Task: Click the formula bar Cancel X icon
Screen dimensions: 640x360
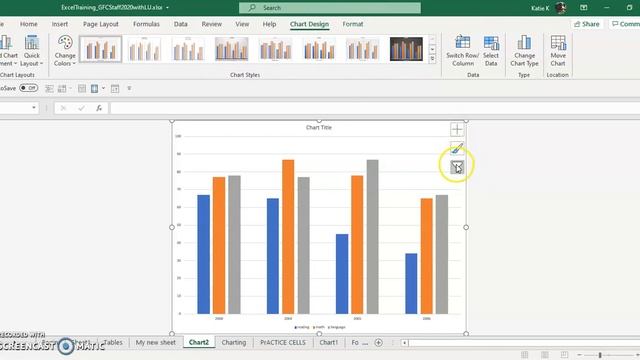Action: pyautogui.click(x=63, y=108)
